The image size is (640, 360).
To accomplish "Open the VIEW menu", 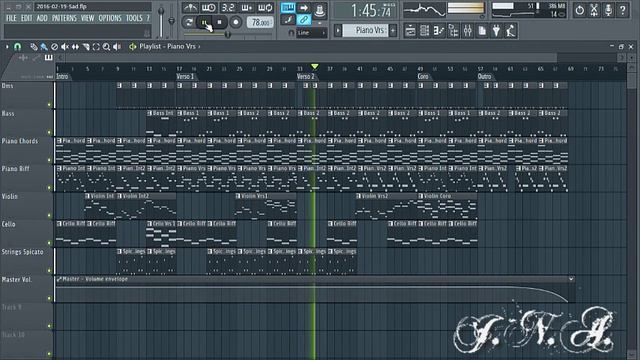I will pyautogui.click(x=87, y=18).
